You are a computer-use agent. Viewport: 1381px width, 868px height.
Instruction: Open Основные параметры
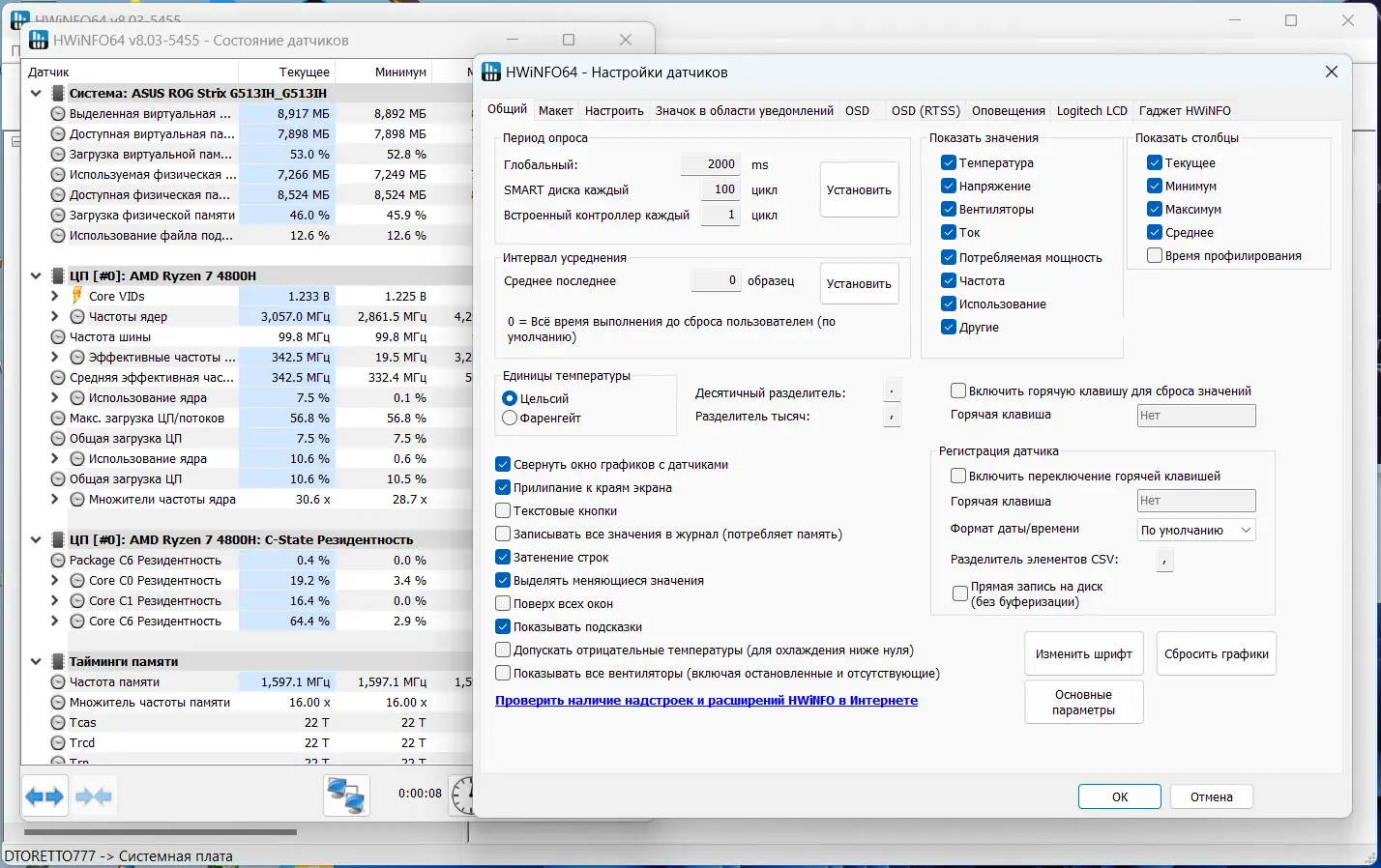[1084, 702]
